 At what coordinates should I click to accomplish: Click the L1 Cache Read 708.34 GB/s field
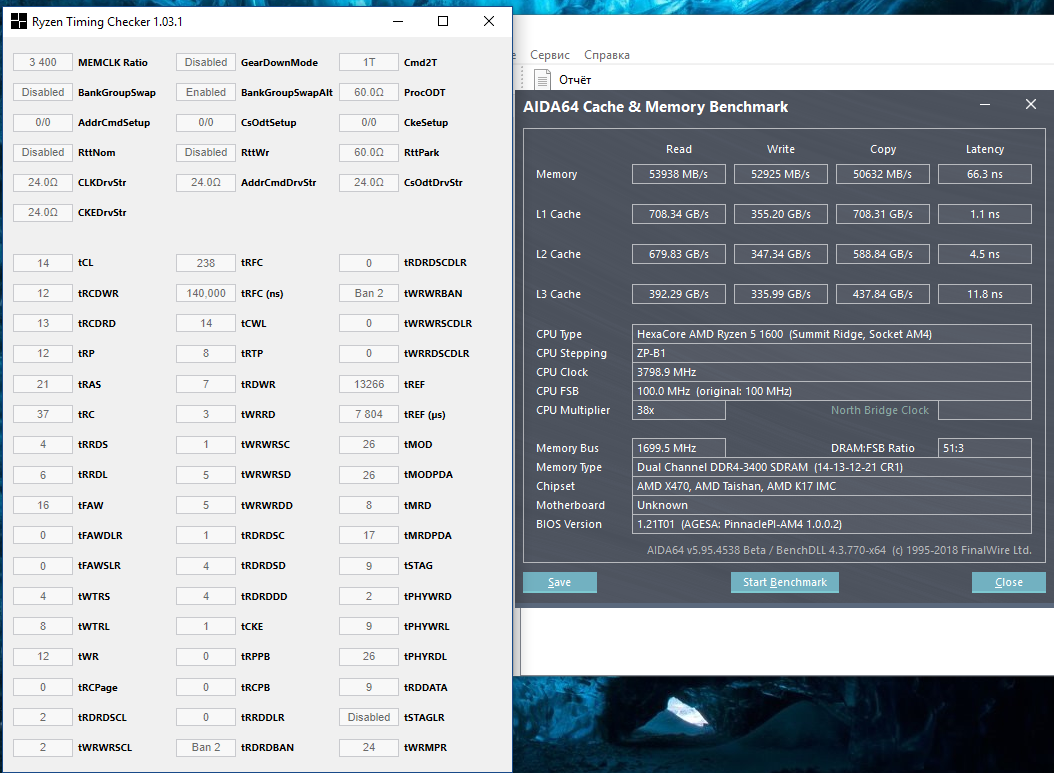click(x=678, y=214)
